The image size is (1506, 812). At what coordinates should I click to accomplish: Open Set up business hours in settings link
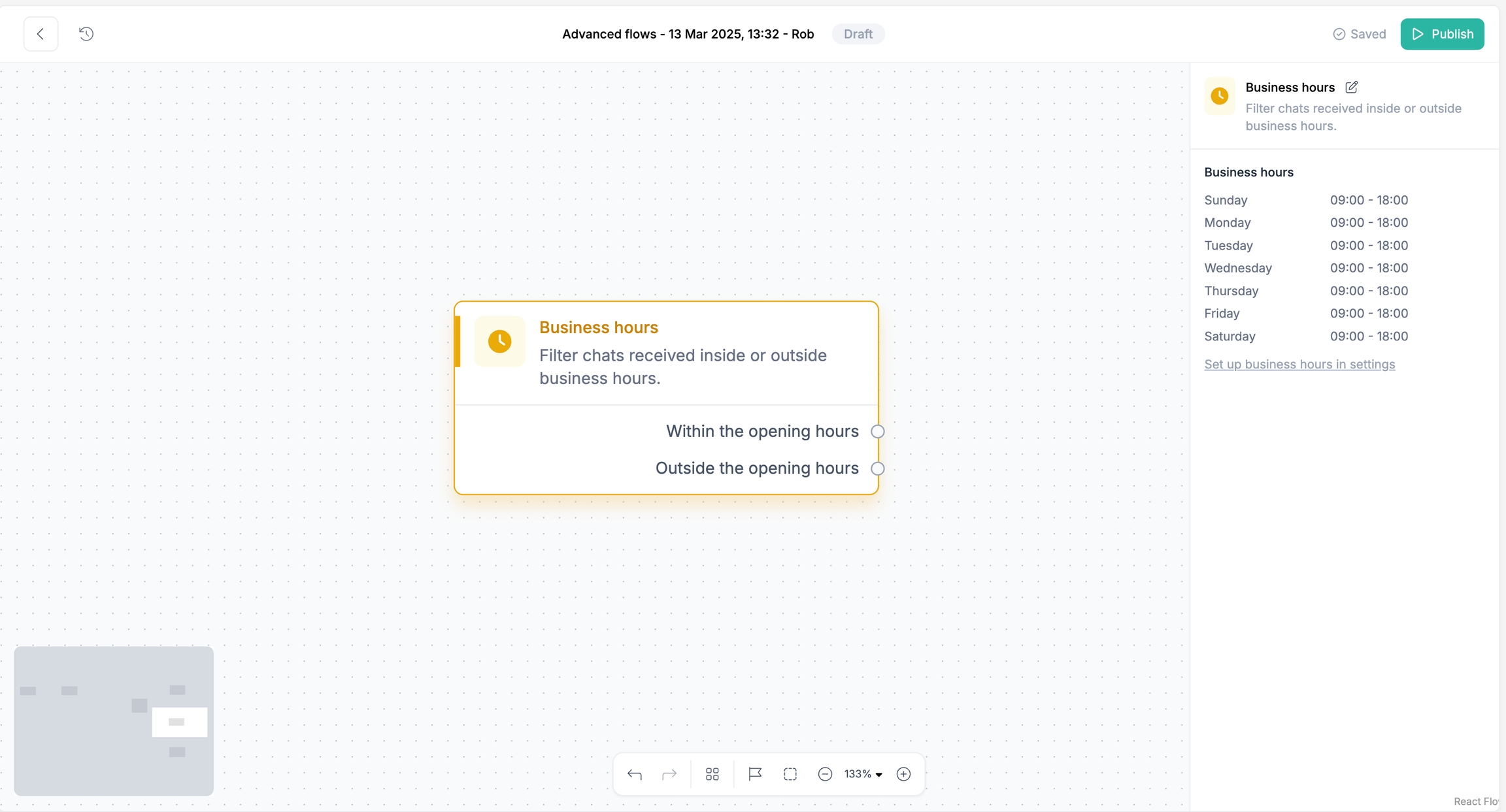click(x=1299, y=365)
